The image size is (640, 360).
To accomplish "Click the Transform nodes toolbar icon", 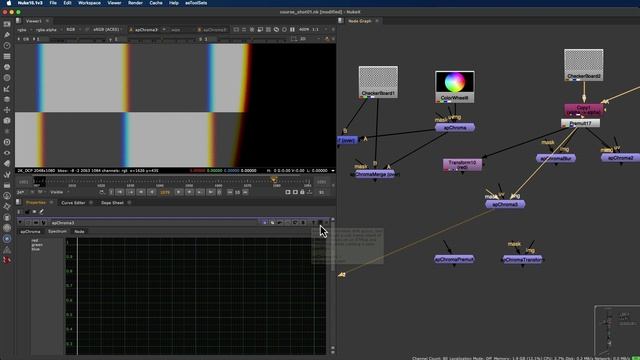I will click(7, 110).
